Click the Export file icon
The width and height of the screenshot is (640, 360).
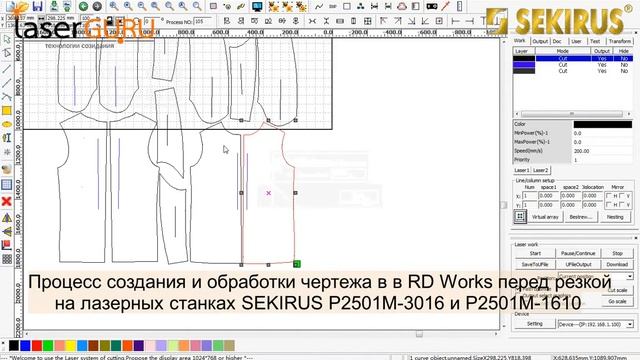click(x=67, y=6)
